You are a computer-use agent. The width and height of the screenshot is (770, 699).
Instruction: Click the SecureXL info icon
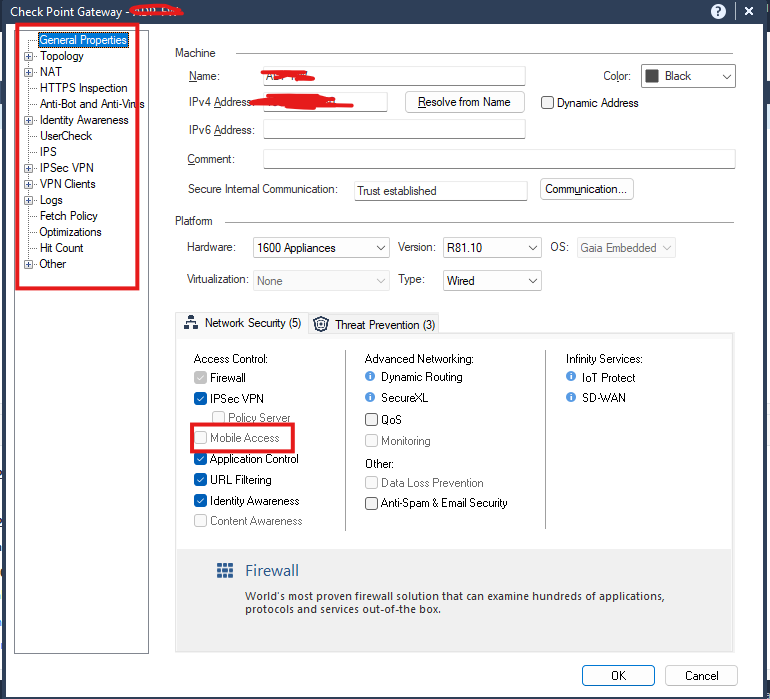(370, 397)
